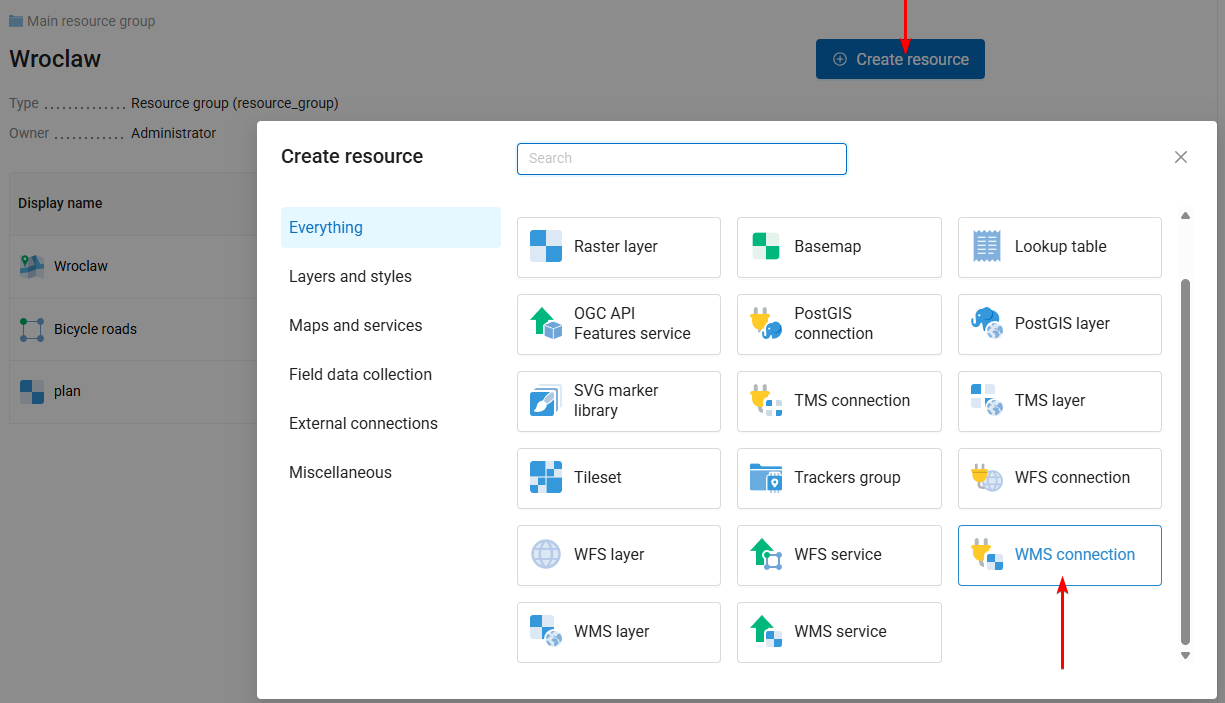Select the Raster layer resource icon
This screenshot has height=703, width=1225.
(546, 247)
